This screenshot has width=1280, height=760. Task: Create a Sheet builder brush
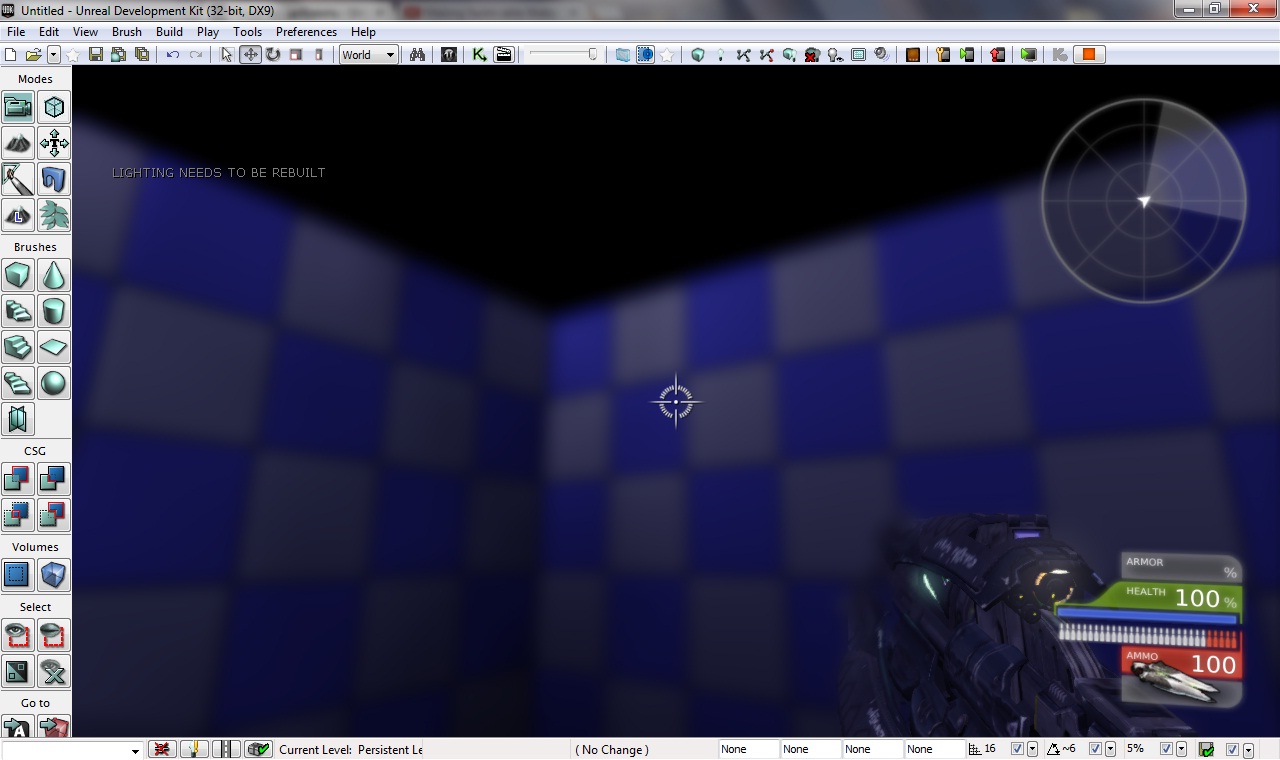point(54,347)
